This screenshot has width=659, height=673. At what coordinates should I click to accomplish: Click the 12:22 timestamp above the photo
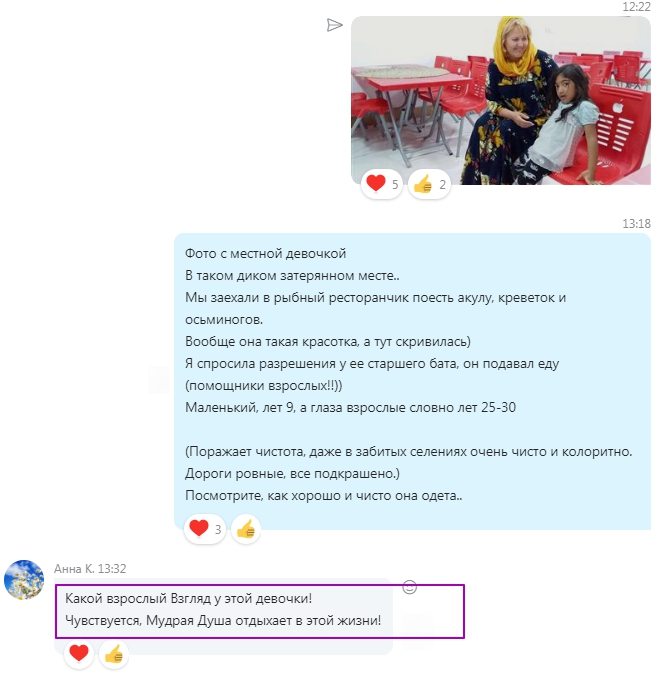point(636,6)
